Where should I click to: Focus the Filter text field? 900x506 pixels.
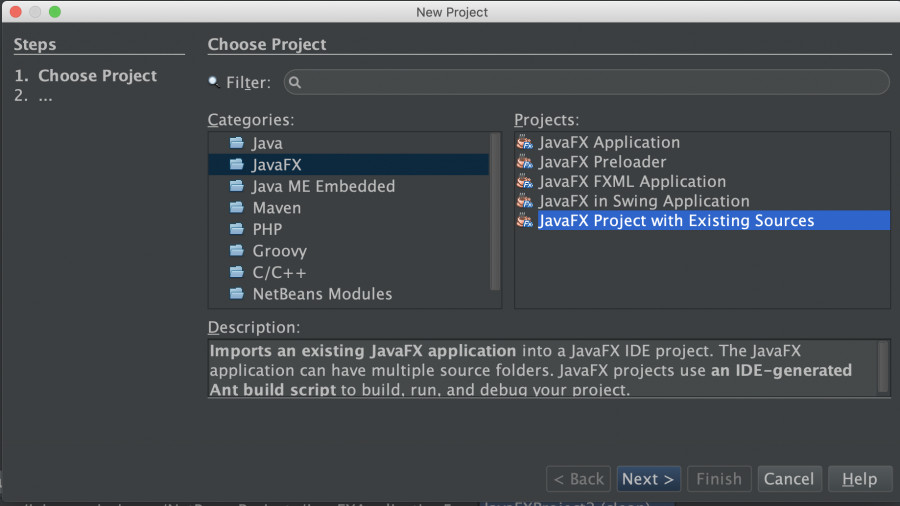pyautogui.click(x=587, y=83)
